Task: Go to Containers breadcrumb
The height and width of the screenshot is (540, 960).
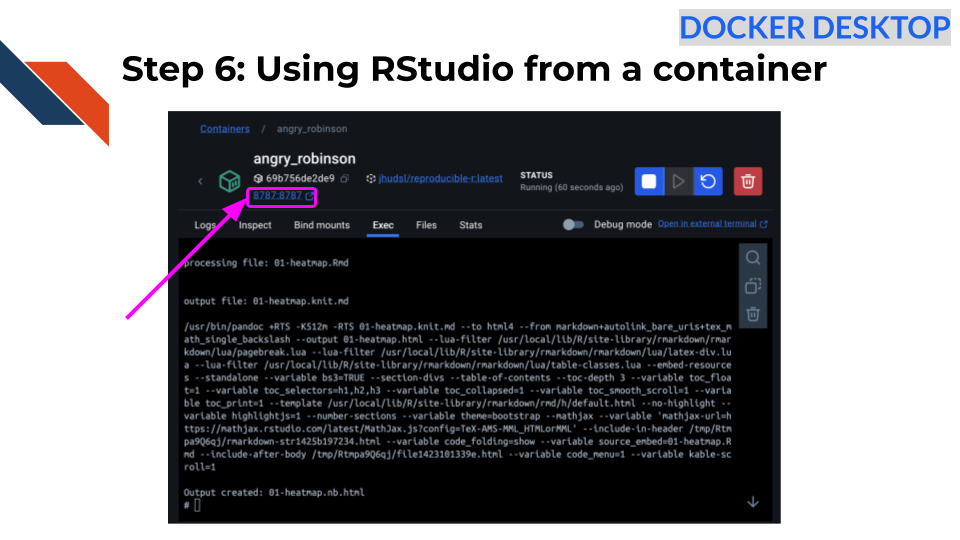Action: click(x=225, y=129)
